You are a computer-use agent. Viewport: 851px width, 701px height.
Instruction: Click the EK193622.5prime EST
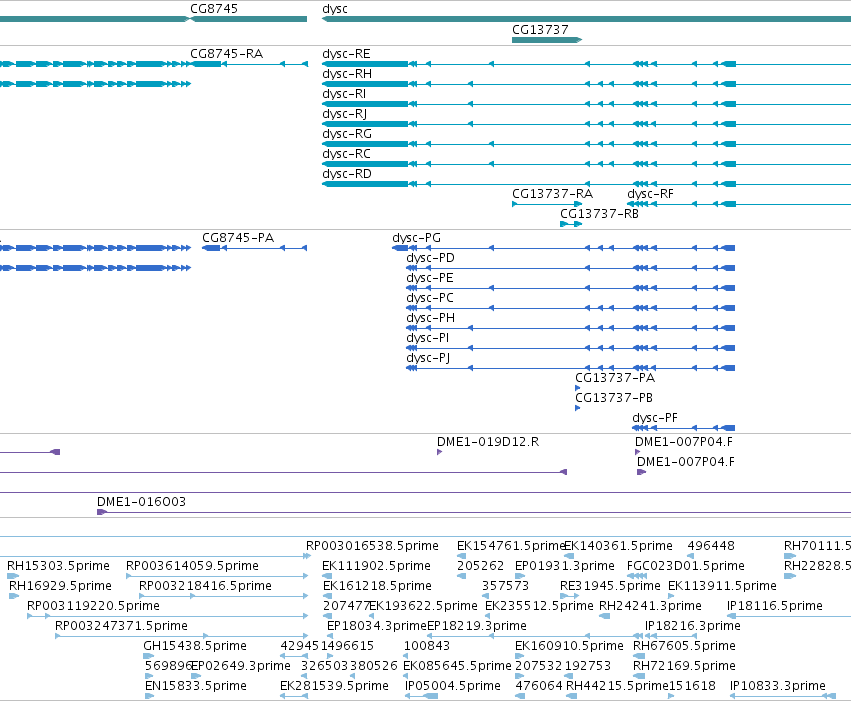coord(423,606)
